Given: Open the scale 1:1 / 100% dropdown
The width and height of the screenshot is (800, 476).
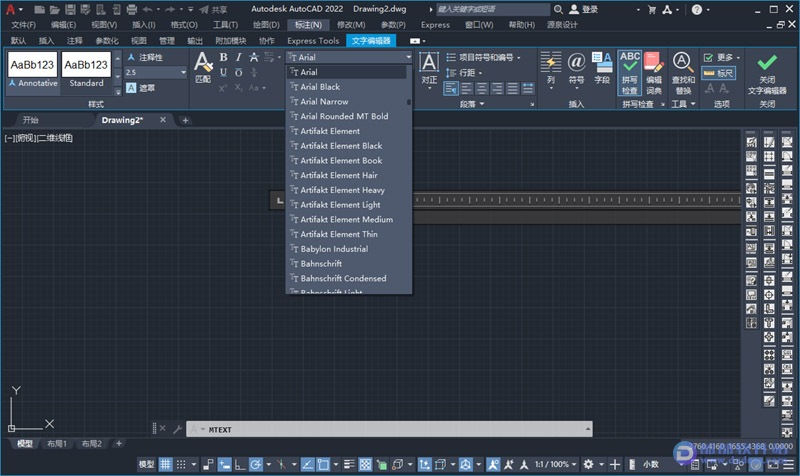Looking at the screenshot, I should [x=556, y=464].
